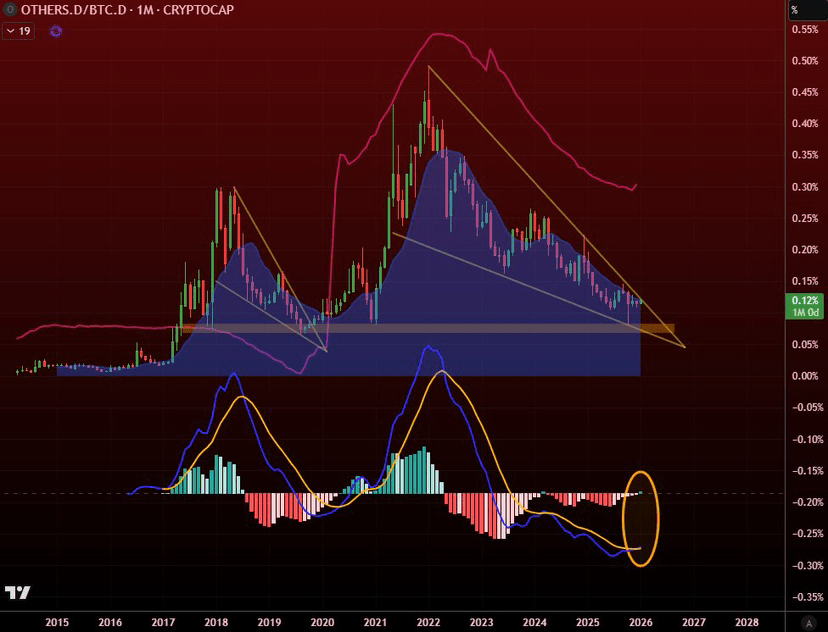Click the 0.50% price scale label

click(x=805, y=61)
